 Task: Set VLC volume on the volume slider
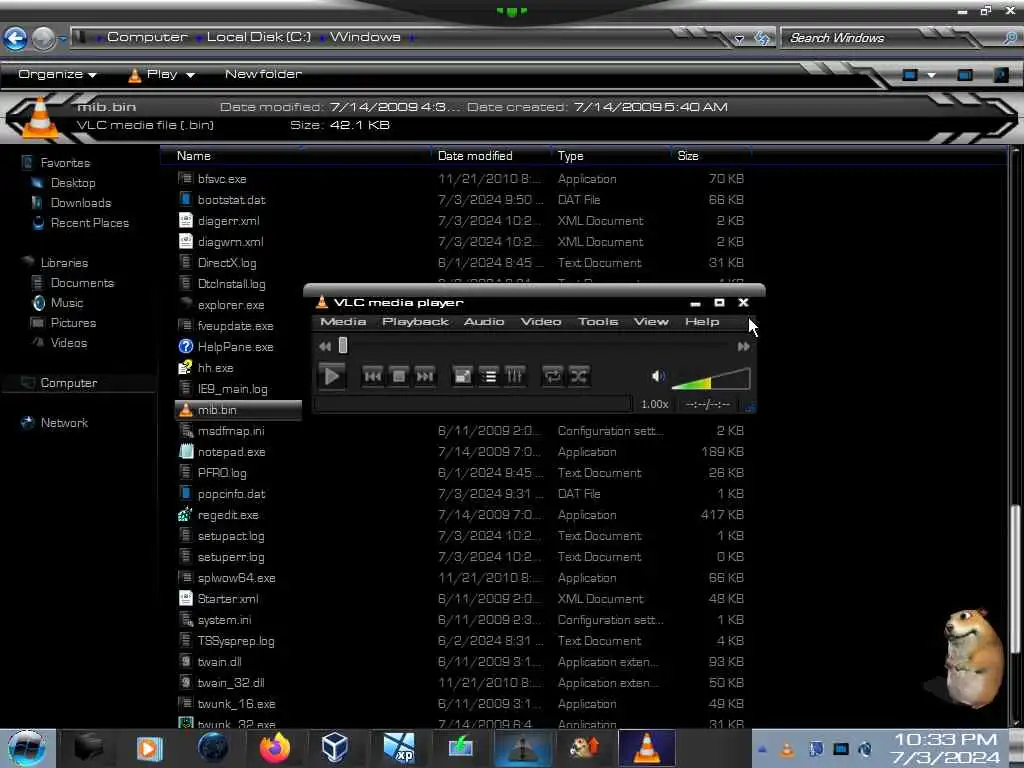711,379
